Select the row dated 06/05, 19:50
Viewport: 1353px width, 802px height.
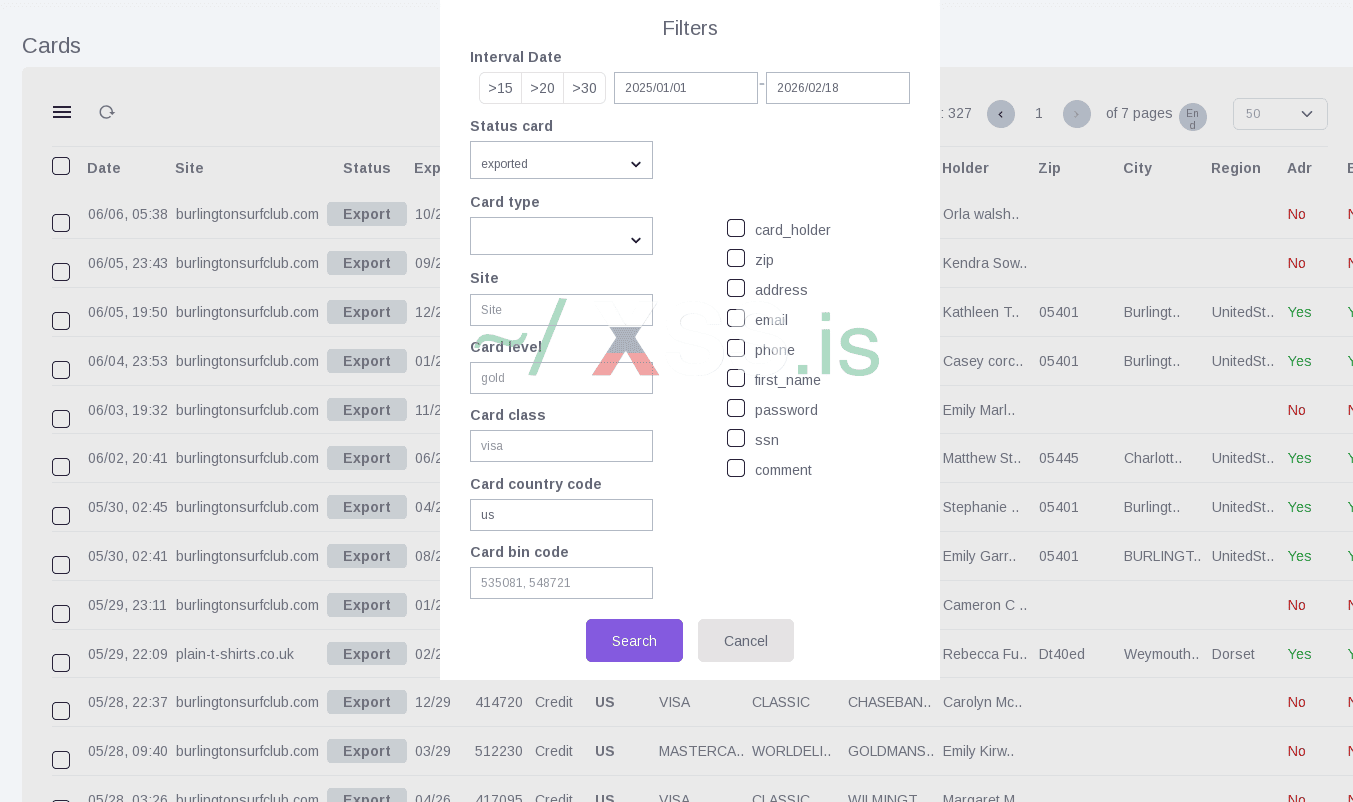click(61, 321)
